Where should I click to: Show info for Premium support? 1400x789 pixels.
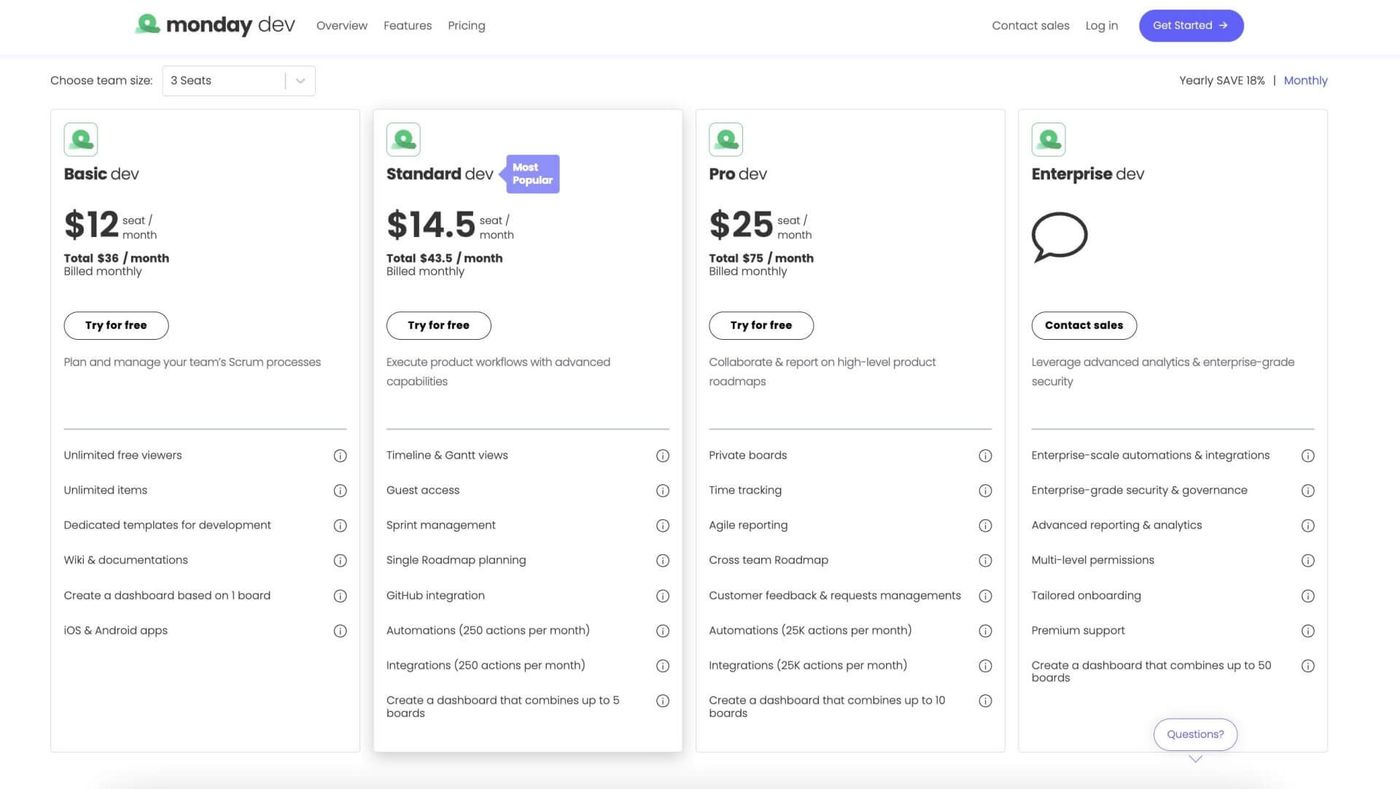[1307, 631]
